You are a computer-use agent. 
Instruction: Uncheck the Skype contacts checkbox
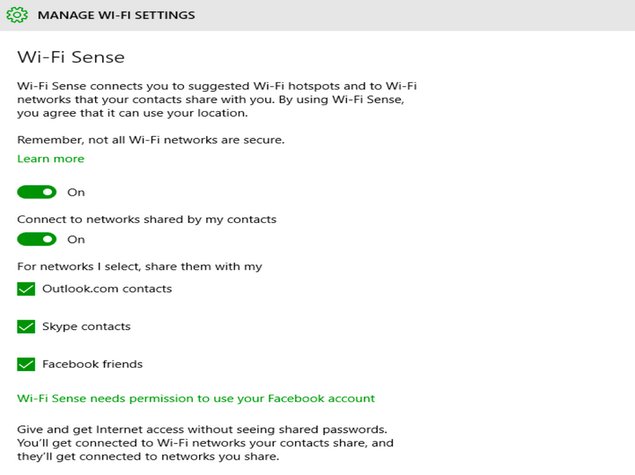(26, 326)
